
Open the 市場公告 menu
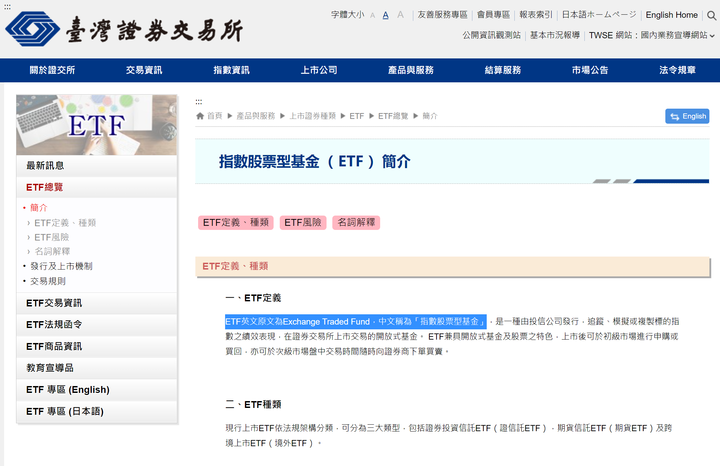click(590, 70)
